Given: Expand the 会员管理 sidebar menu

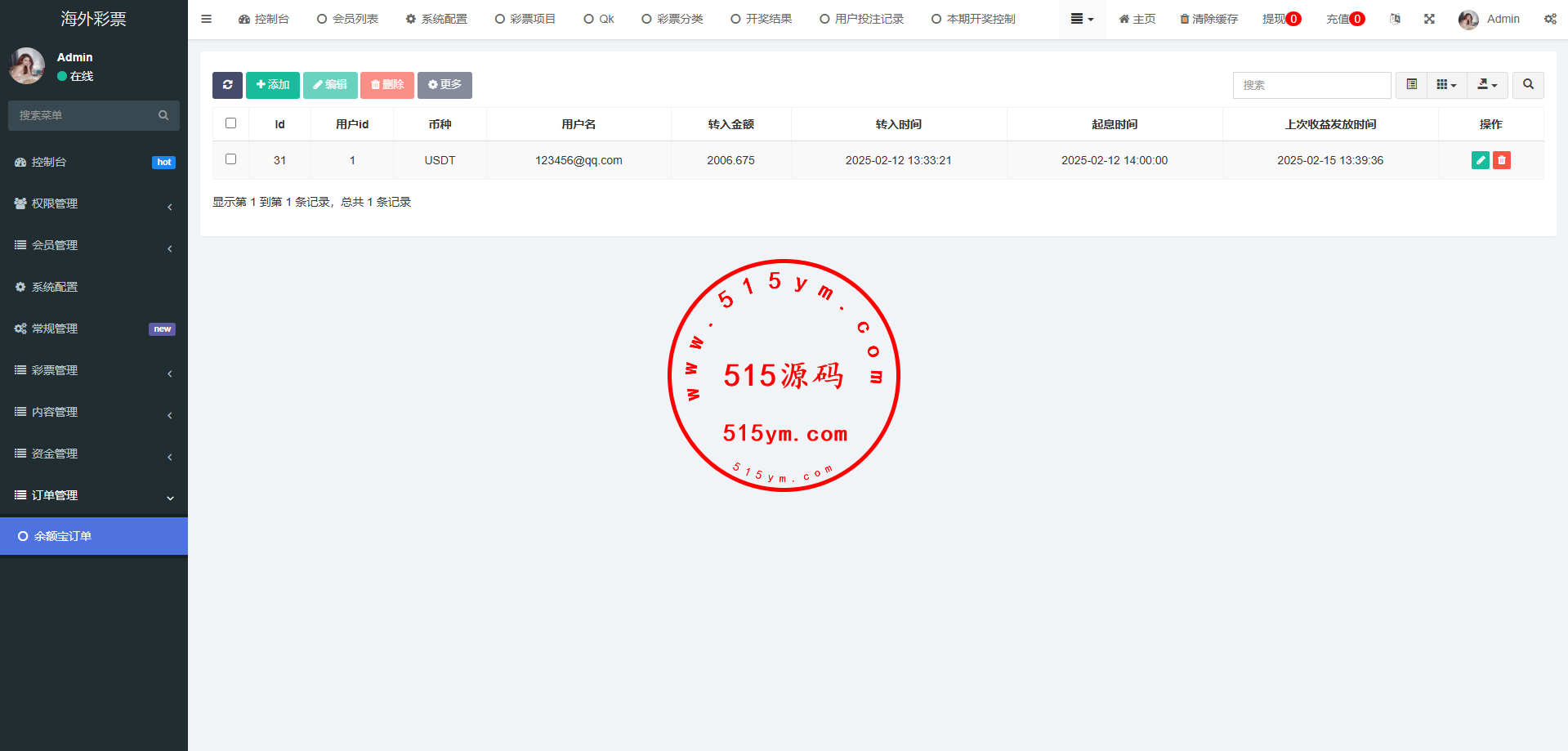Looking at the screenshot, I should pos(94,245).
